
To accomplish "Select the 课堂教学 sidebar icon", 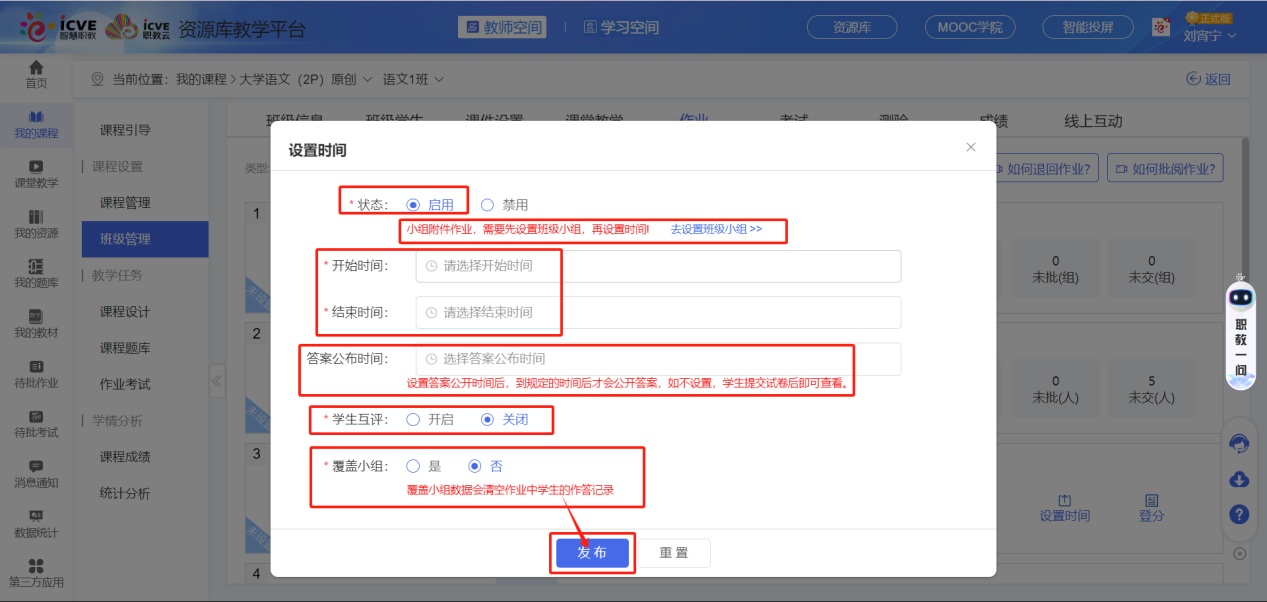I will click(36, 173).
